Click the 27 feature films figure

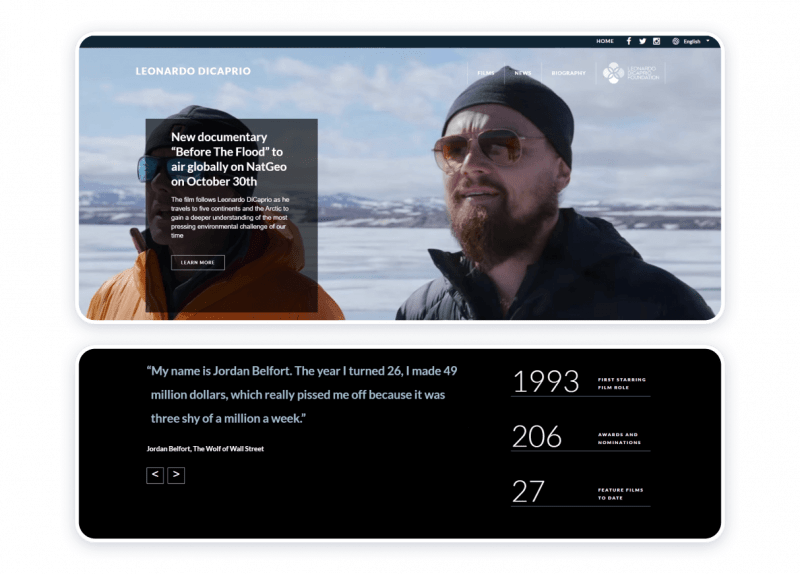click(x=528, y=492)
